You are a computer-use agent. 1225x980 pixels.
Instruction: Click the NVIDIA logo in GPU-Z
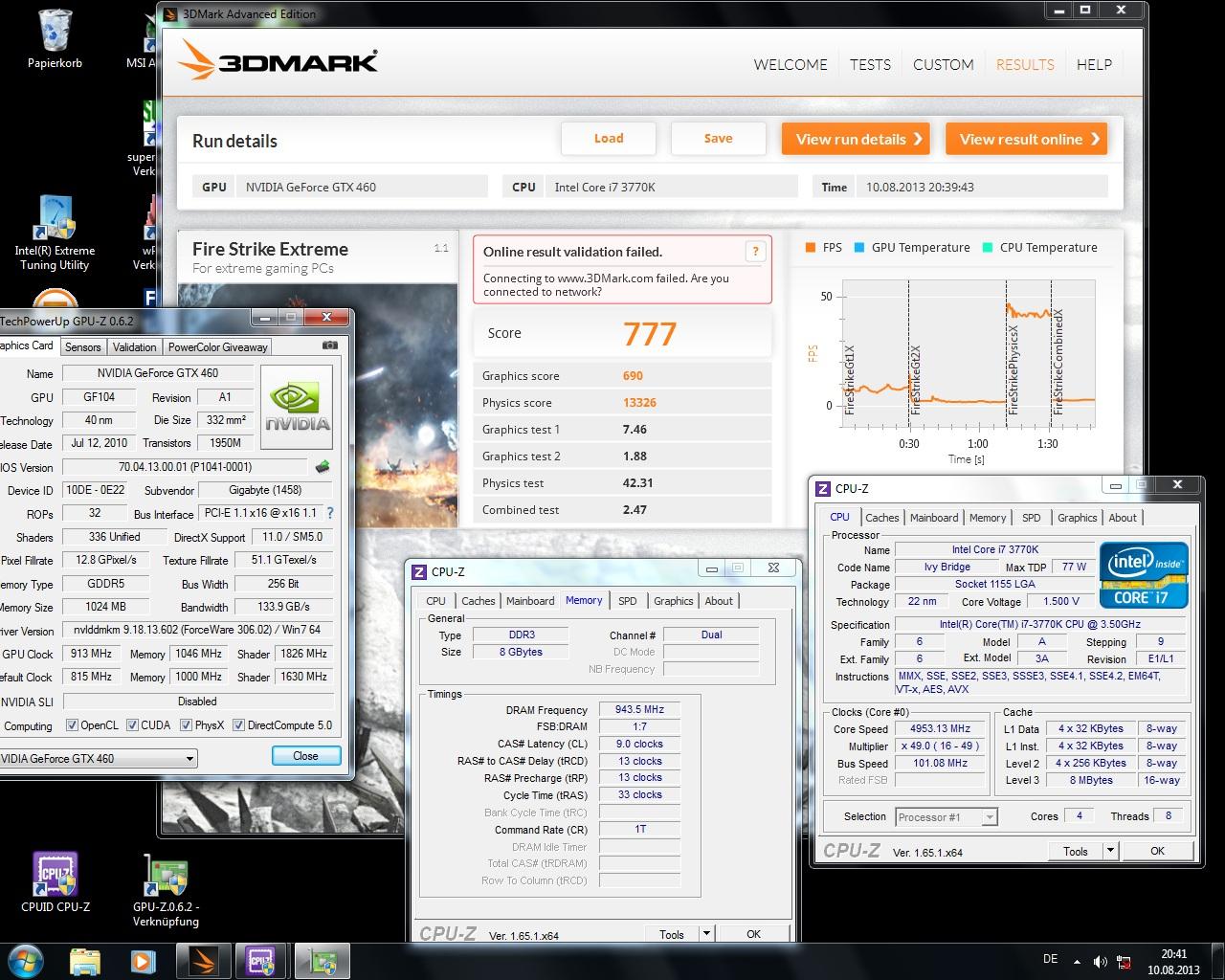click(298, 408)
